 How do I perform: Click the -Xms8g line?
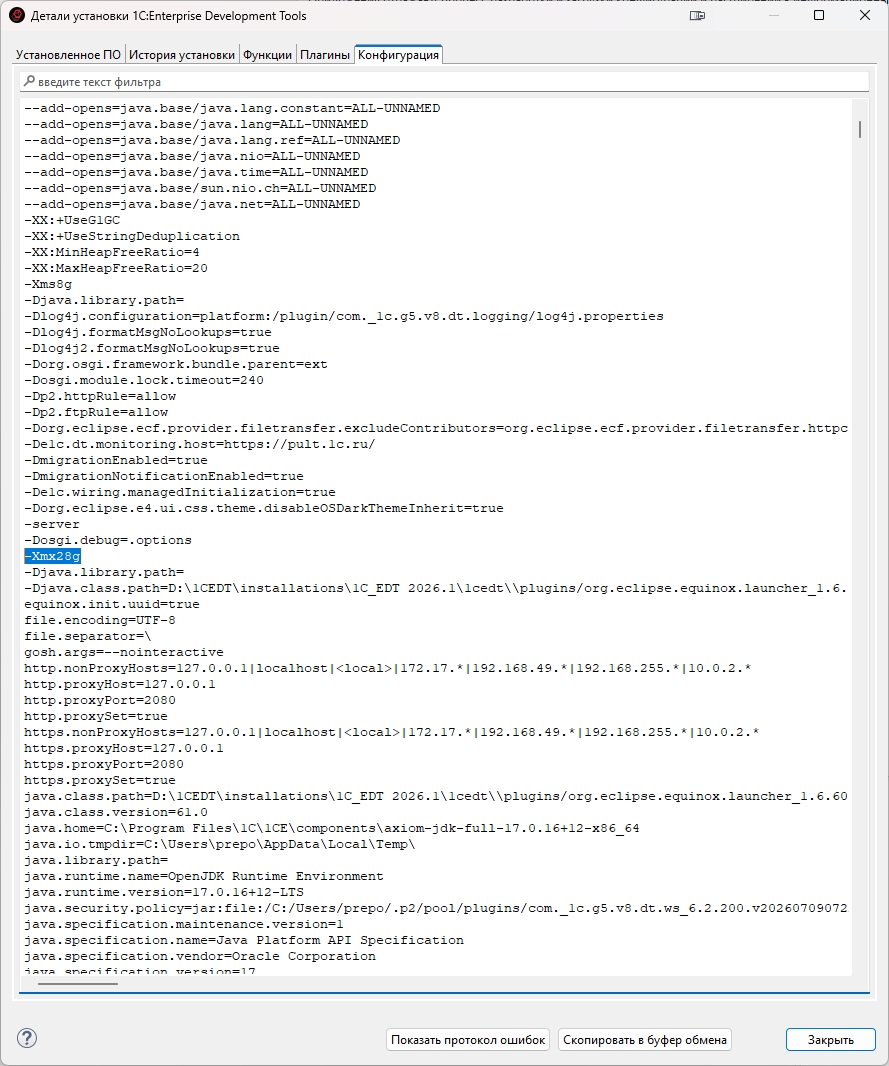click(x=48, y=284)
